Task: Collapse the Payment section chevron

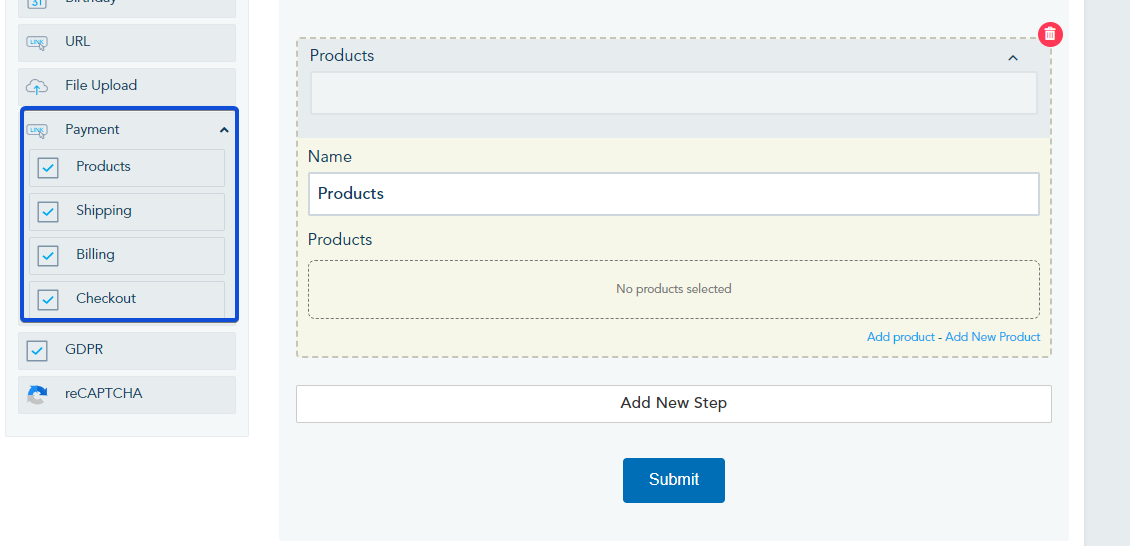Action: coord(224,130)
